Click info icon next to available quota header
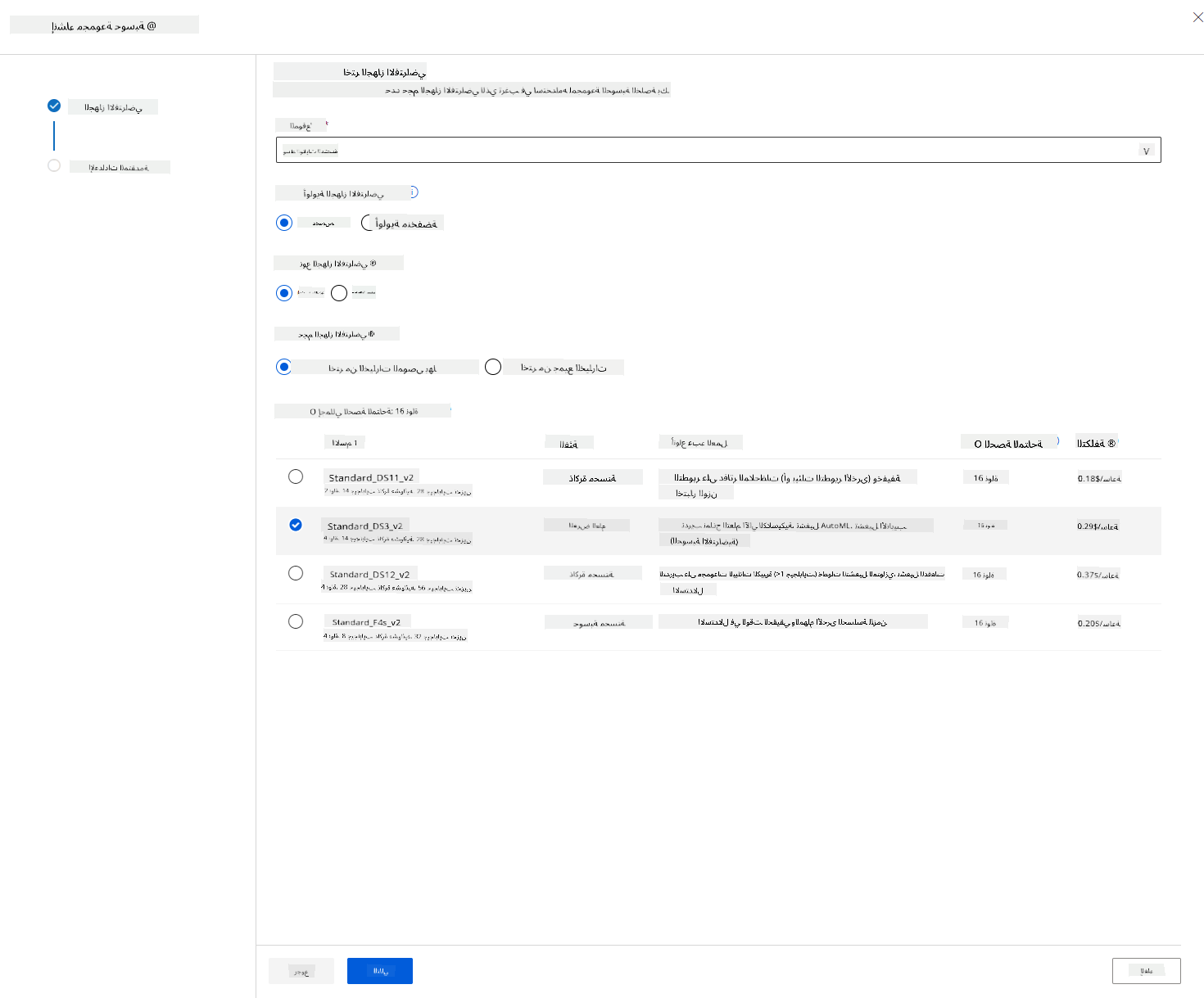Image resolution: width=1204 pixels, height=998 pixels. pyautogui.click(x=1057, y=441)
